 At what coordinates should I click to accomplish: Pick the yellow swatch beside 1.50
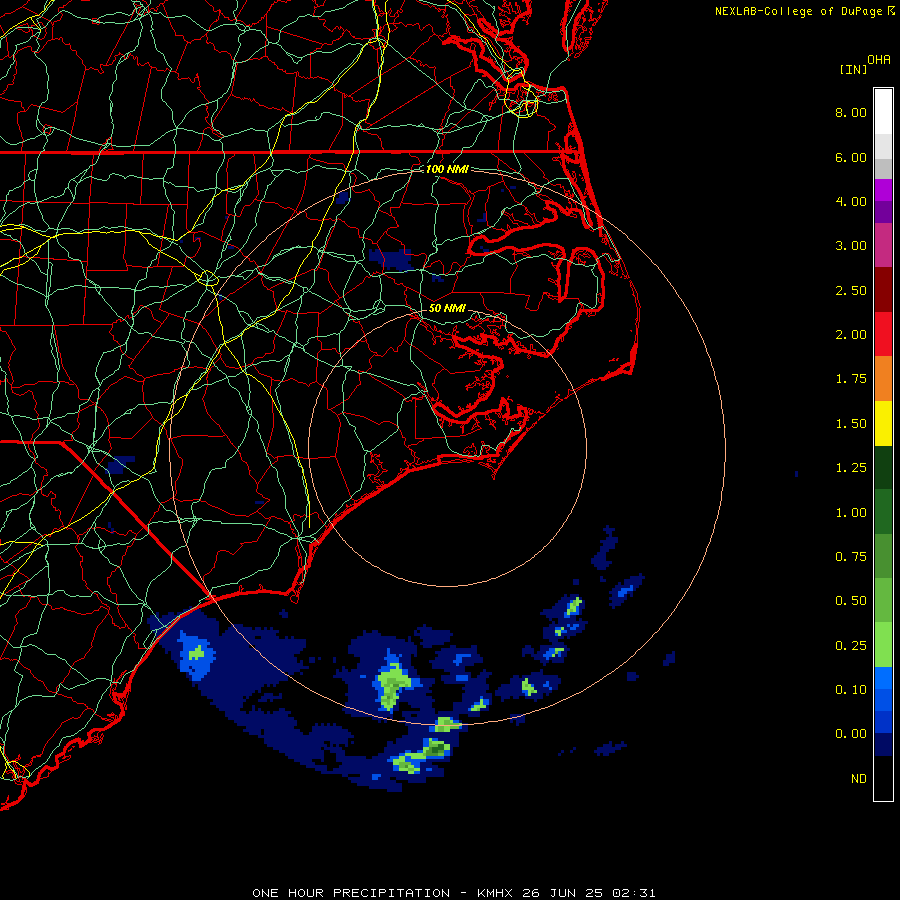pyautogui.click(x=883, y=423)
